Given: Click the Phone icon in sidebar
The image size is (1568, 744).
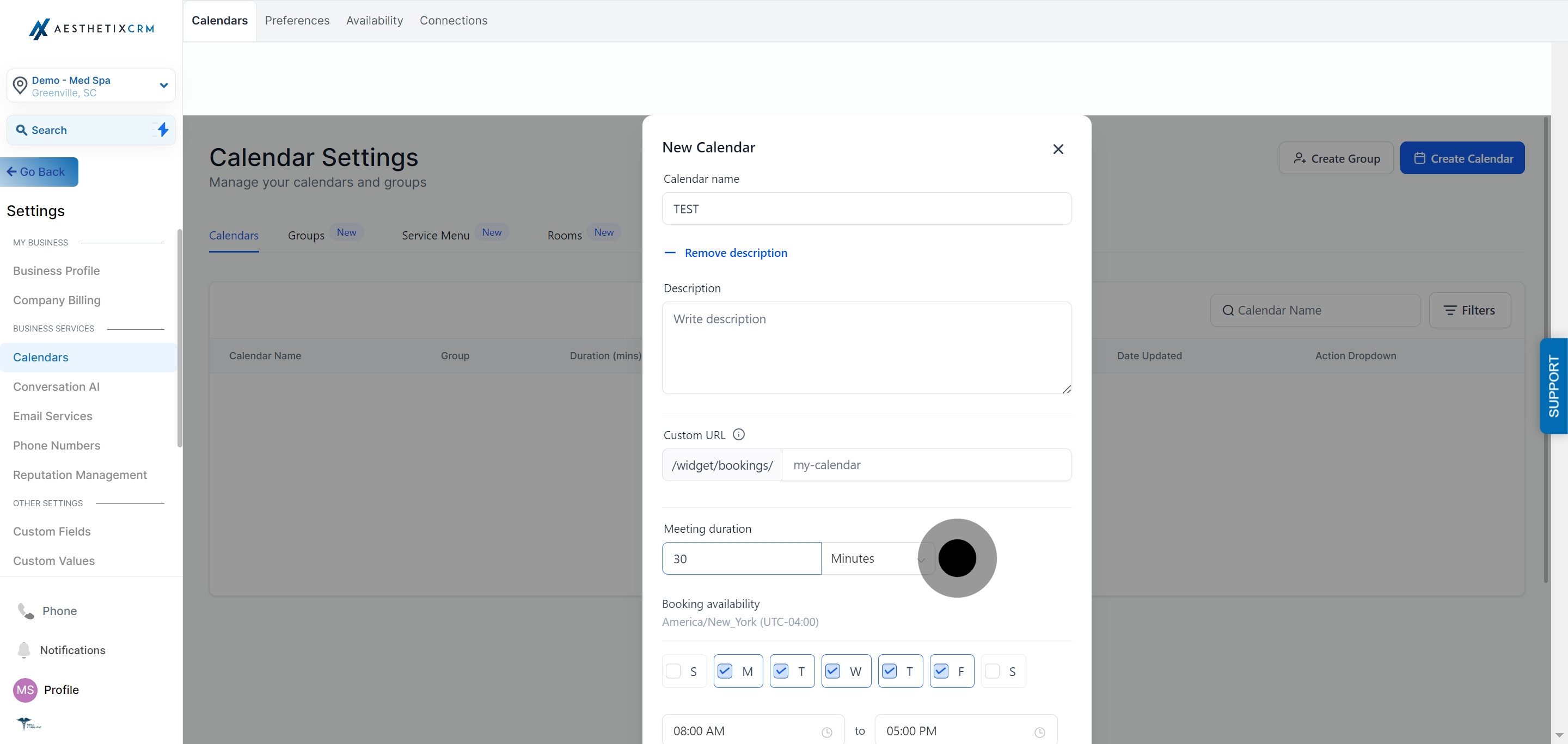Looking at the screenshot, I should pos(26,611).
